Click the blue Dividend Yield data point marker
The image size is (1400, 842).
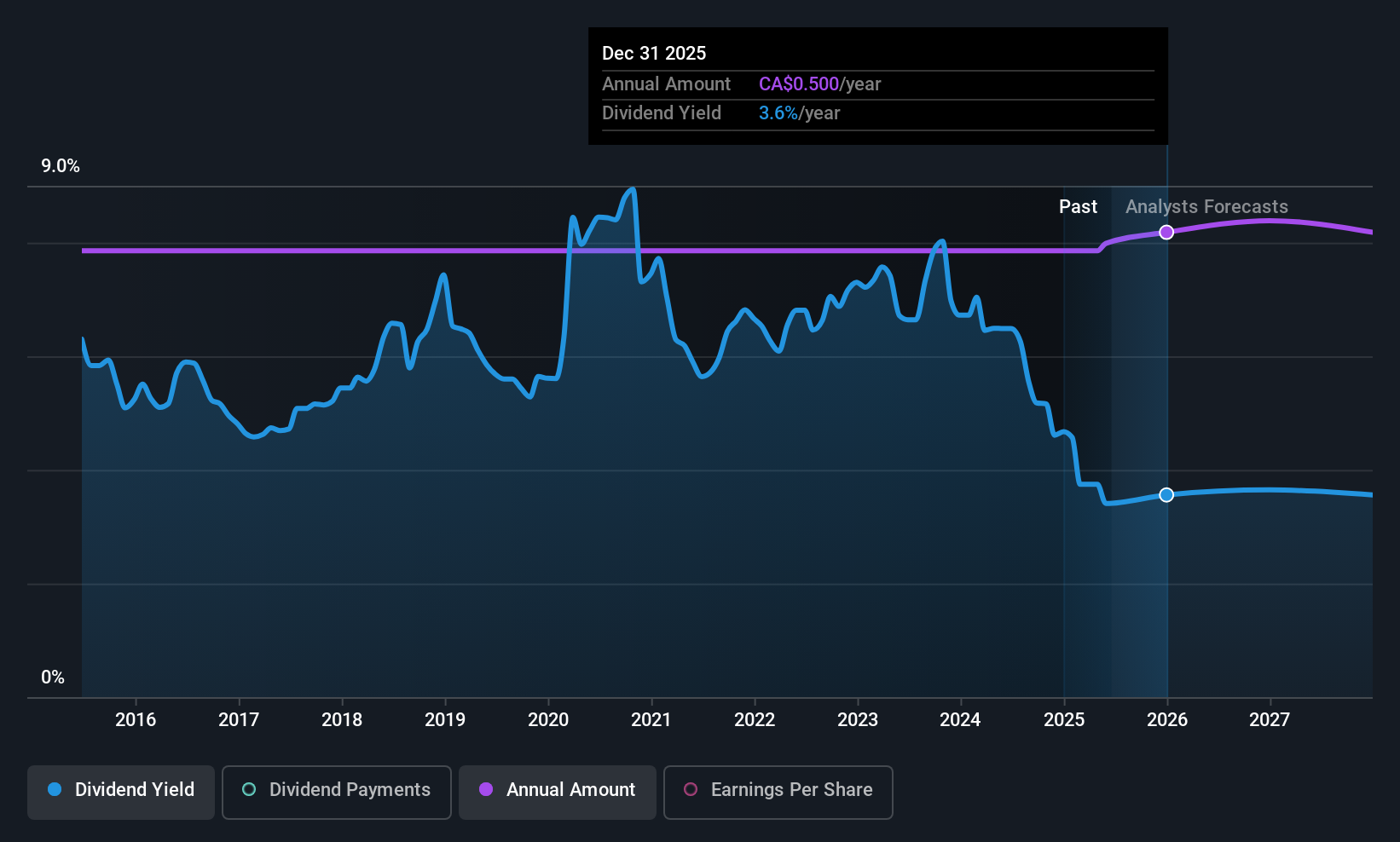pyautogui.click(x=1166, y=495)
